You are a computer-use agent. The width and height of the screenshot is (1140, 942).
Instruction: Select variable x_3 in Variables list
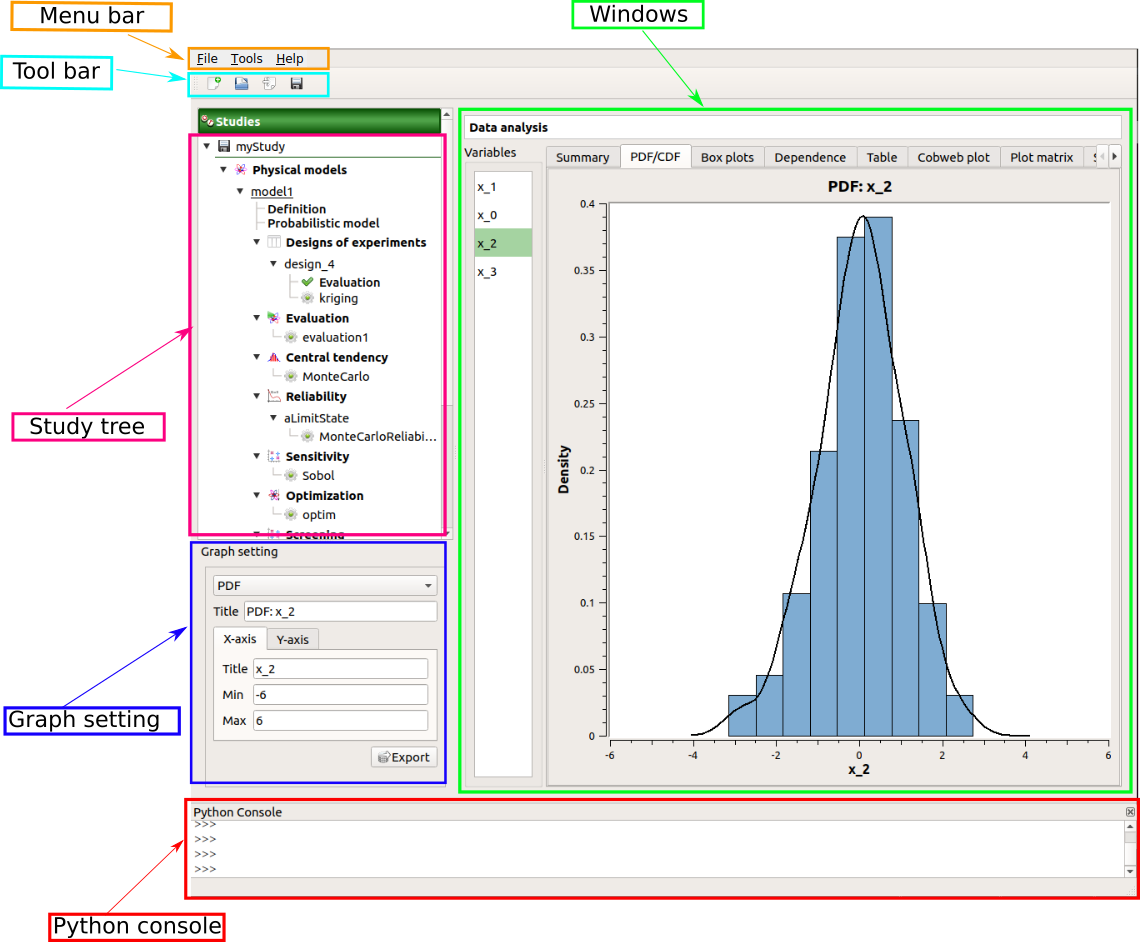487,272
